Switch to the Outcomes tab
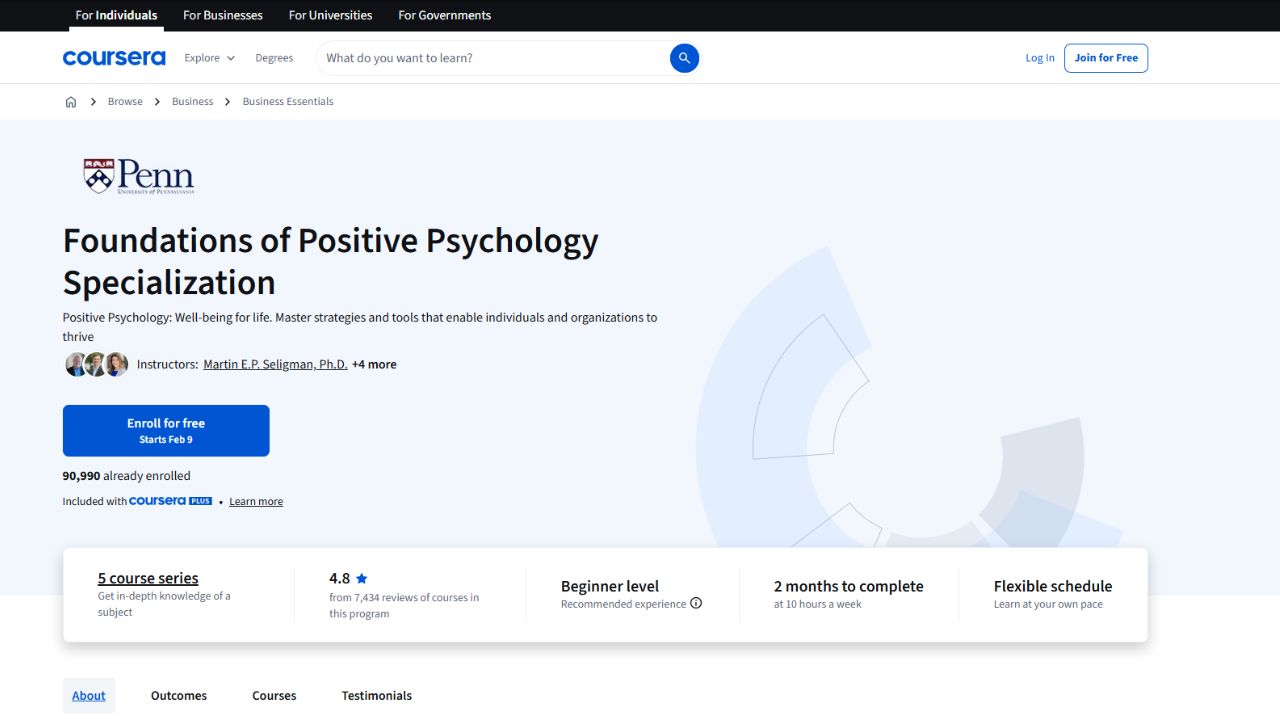 178,695
